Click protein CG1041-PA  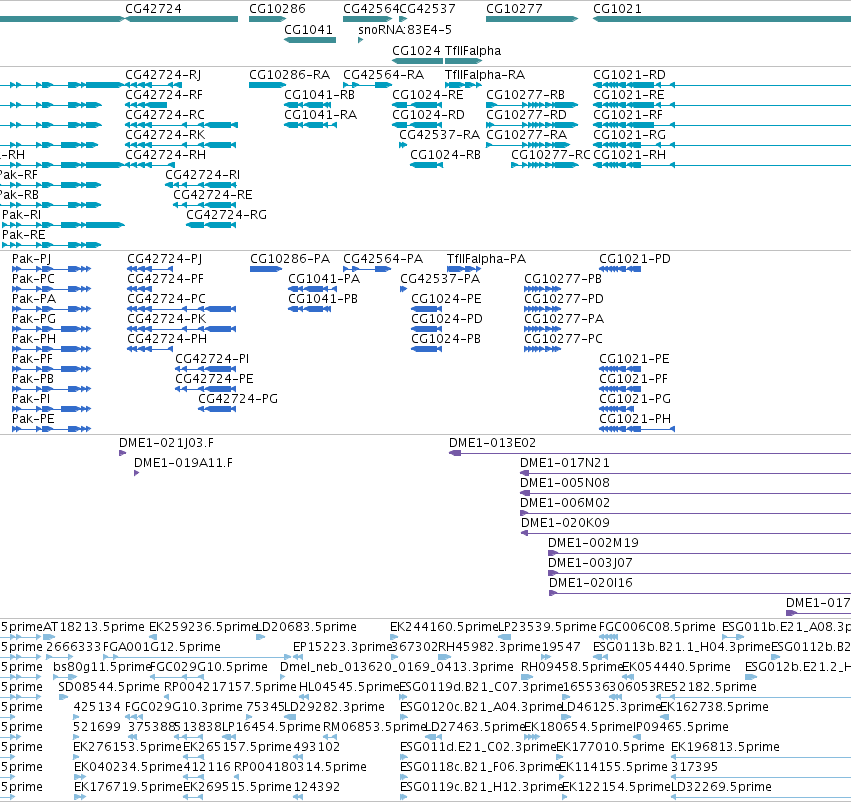[x=324, y=279]
